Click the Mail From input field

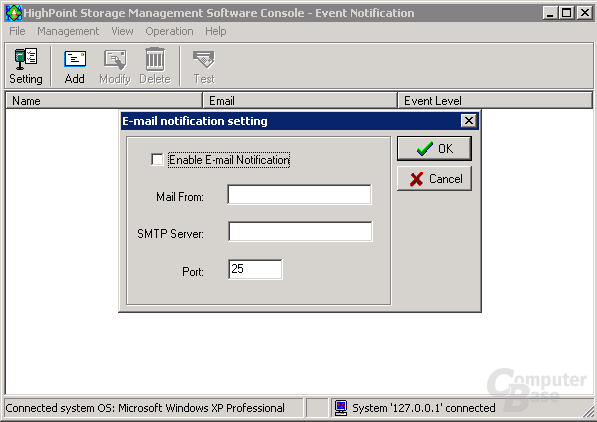point(299,195)
